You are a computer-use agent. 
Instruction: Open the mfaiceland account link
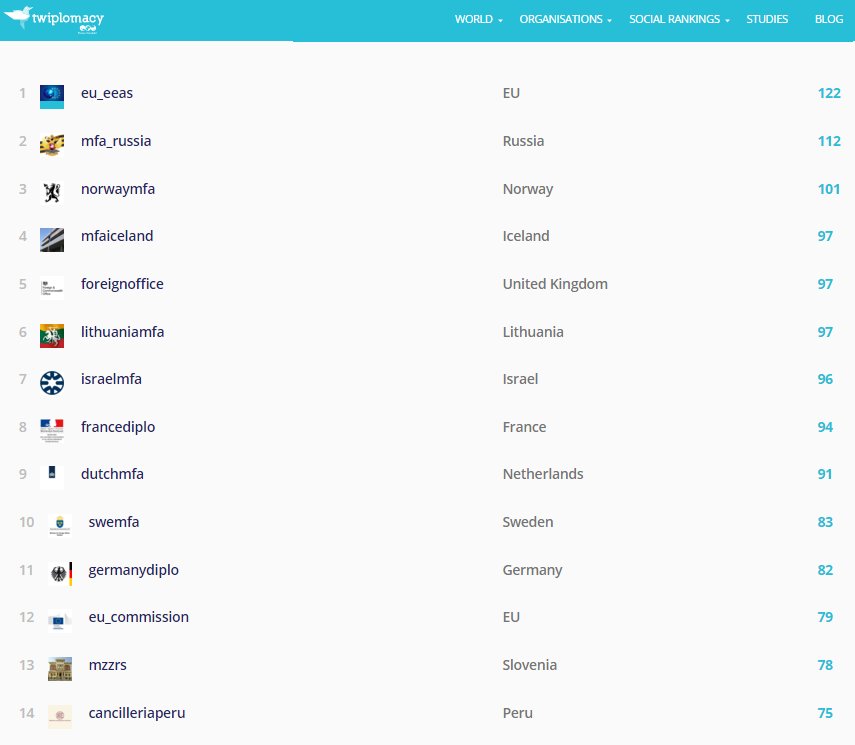[117, 236]
